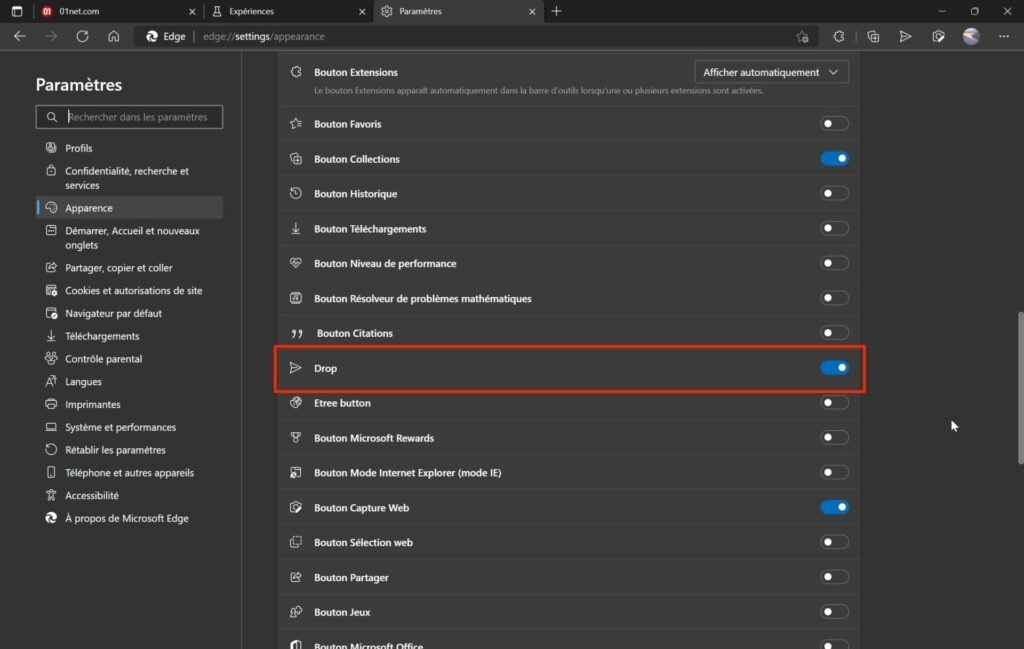
Task: Add page to favorites star icon
Action: pos(803,37)
